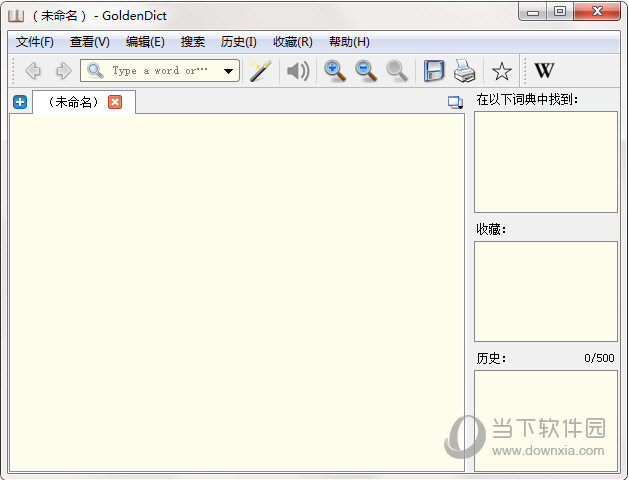Zoom out with the minus magnifier
The width and height of the screenshot is (629, 480).
(366, 71)
